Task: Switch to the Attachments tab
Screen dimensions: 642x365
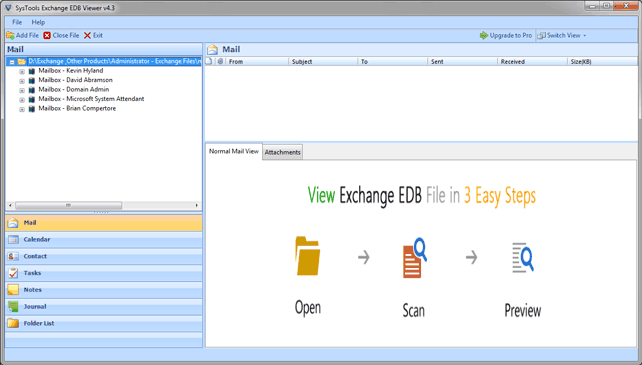Action: [283, 152]
